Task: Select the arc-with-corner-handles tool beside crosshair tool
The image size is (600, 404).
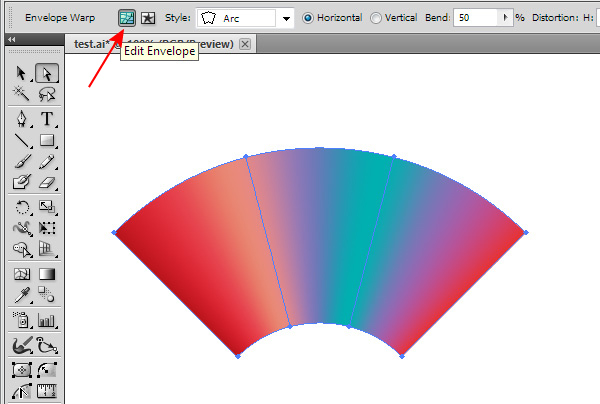Action: (47, 370)
